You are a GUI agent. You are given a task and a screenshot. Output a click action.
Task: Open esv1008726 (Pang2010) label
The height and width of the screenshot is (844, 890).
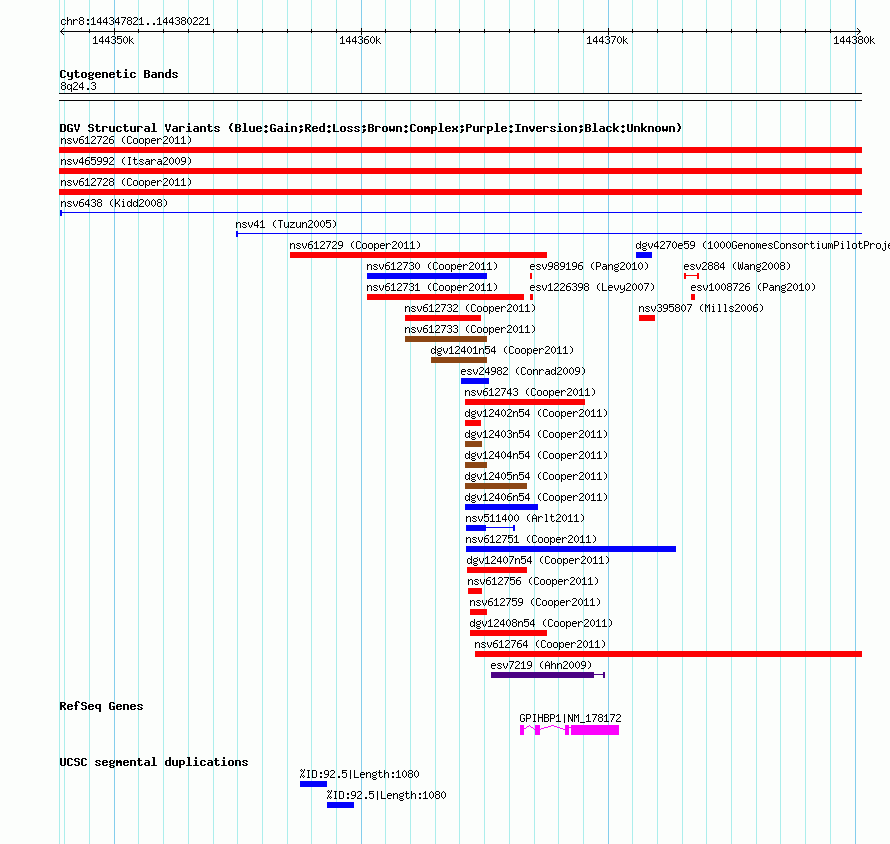pos(753,287)
